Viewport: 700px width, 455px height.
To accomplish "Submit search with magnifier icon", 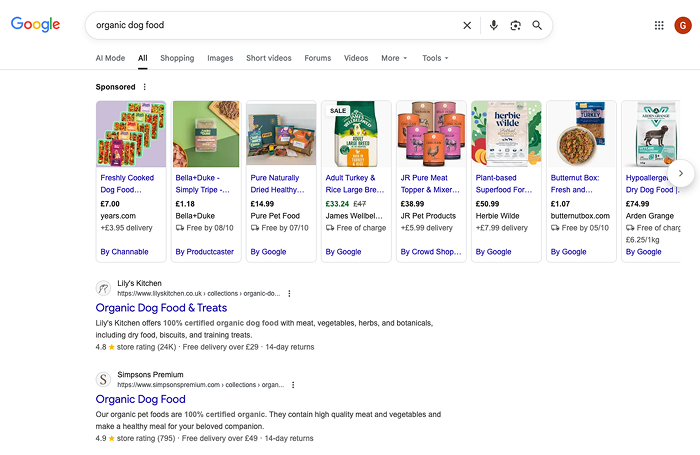I will 537,25.
